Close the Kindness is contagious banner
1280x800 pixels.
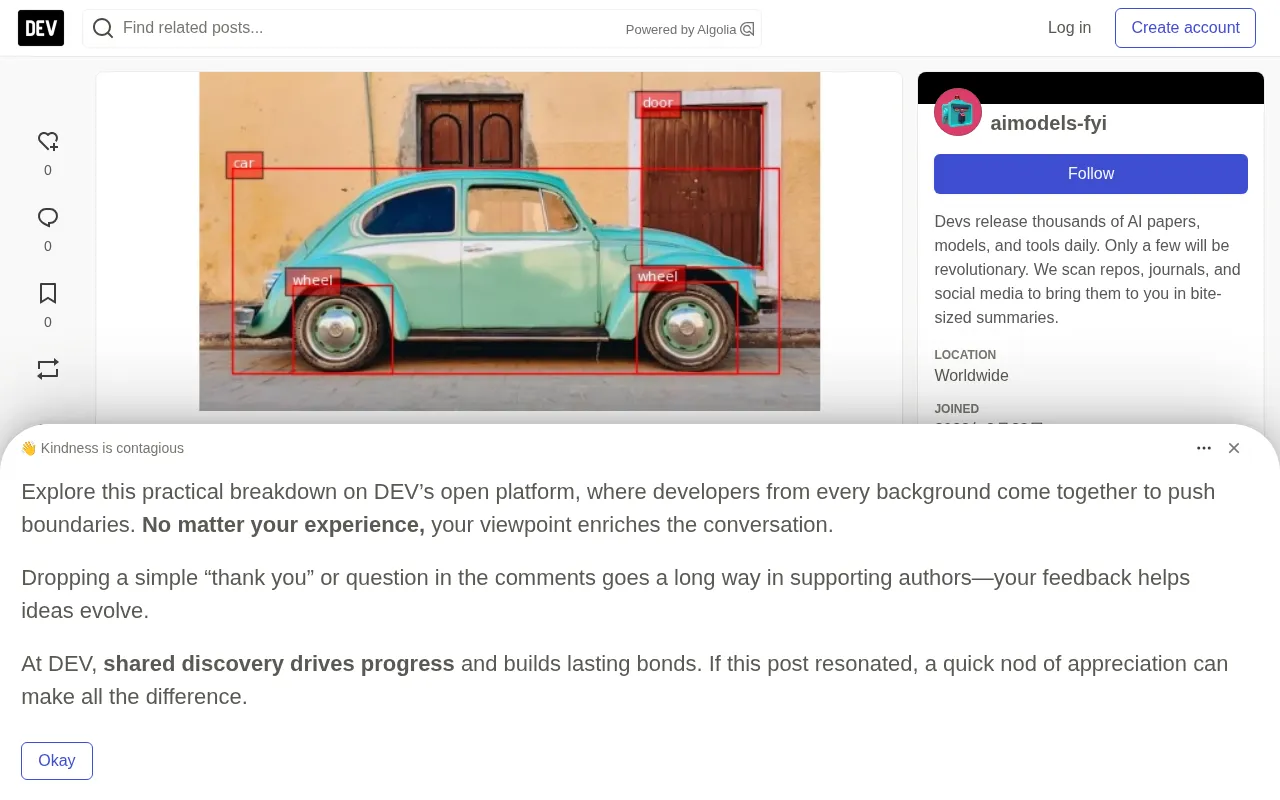pos(1234,448)
